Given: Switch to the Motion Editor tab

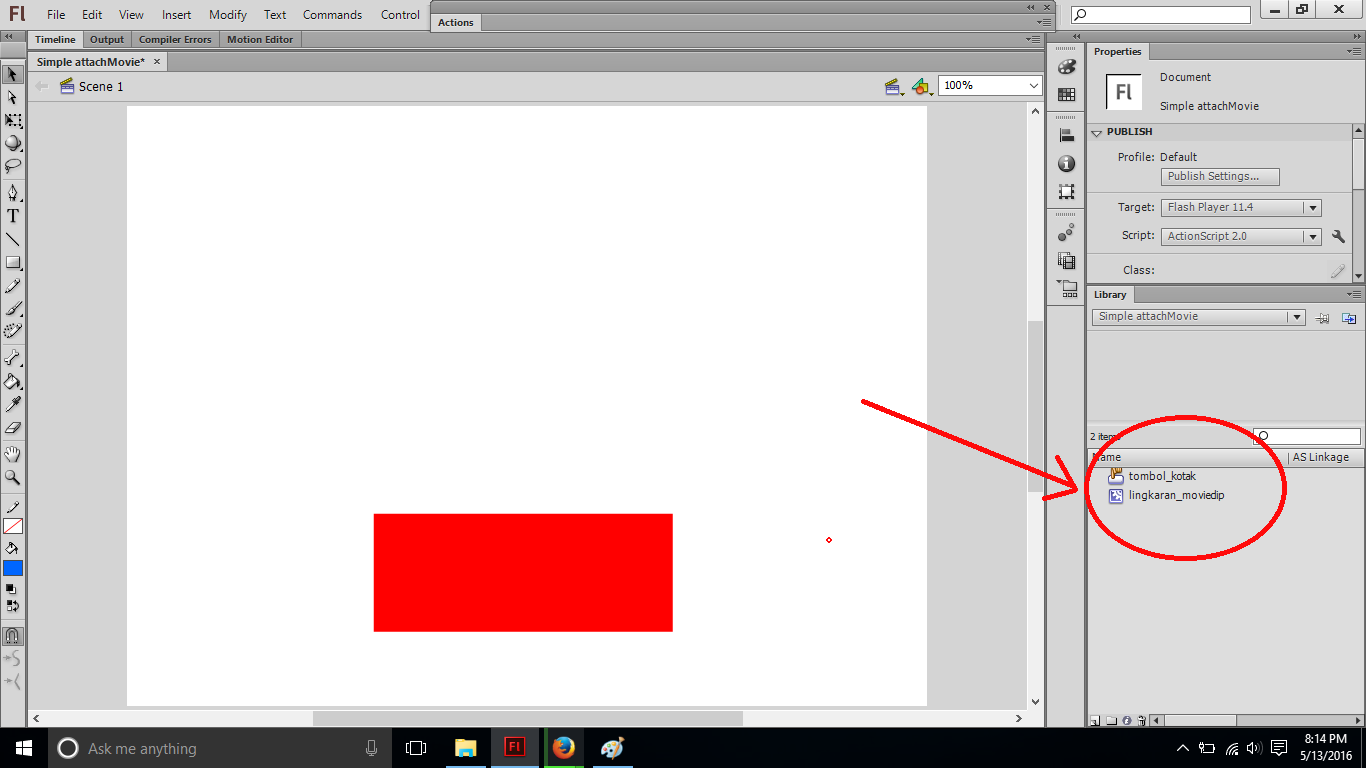Looking at the screenshot, I should tap(260, 40).
